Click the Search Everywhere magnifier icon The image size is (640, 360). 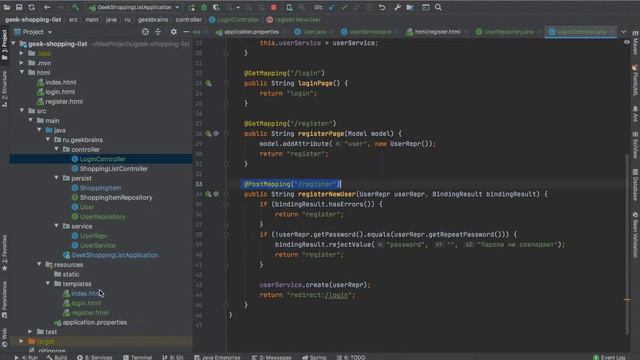coord(438,7)
